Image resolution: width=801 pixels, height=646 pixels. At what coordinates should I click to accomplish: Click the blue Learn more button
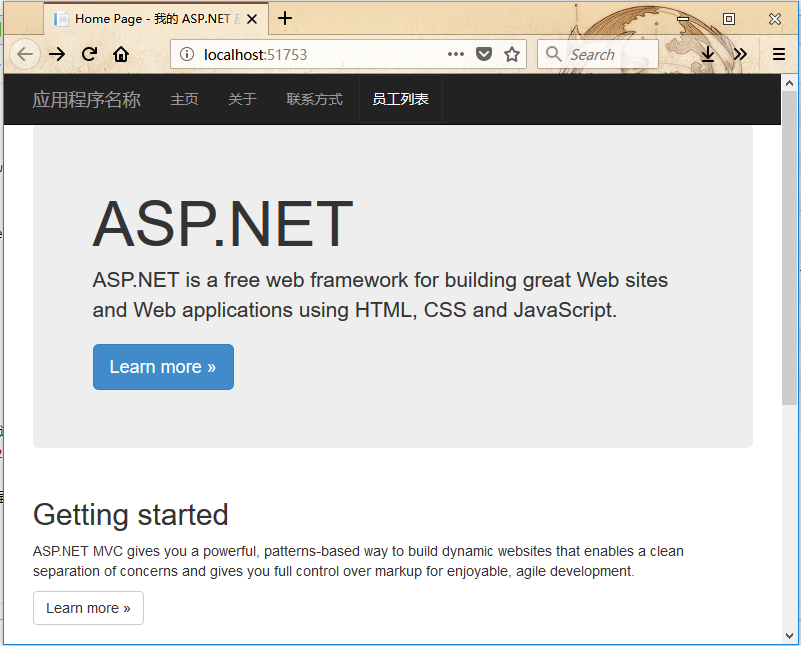[163, 367]
